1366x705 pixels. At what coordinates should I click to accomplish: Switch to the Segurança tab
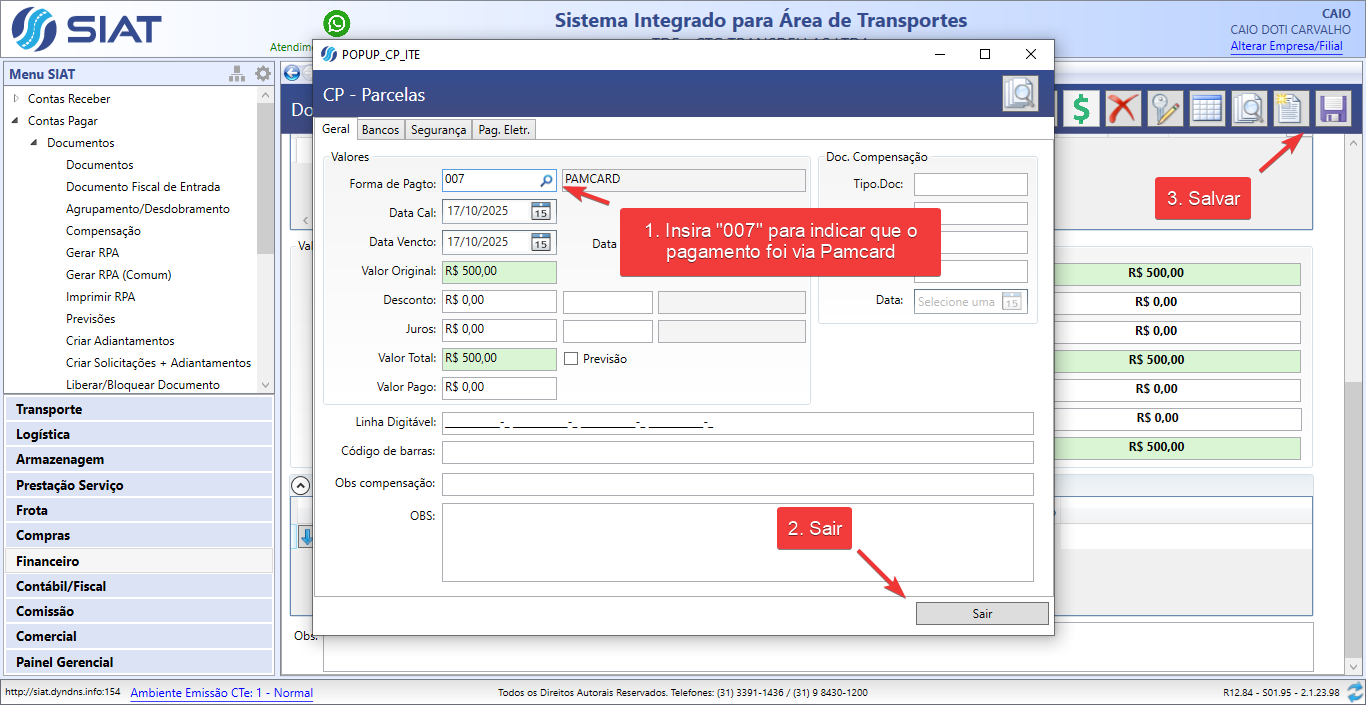pyautogui.click(x=438, y=130)
